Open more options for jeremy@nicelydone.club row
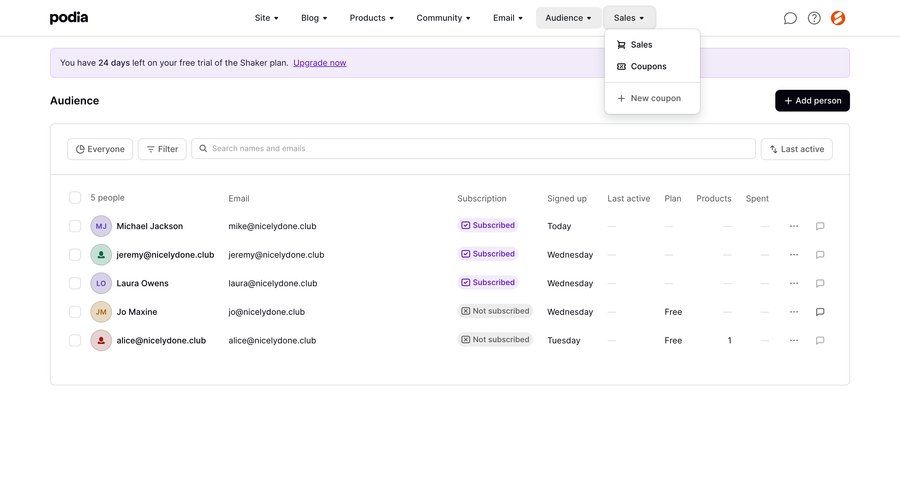The height and width of the screenshot is (484, 900). coord(794,254)
